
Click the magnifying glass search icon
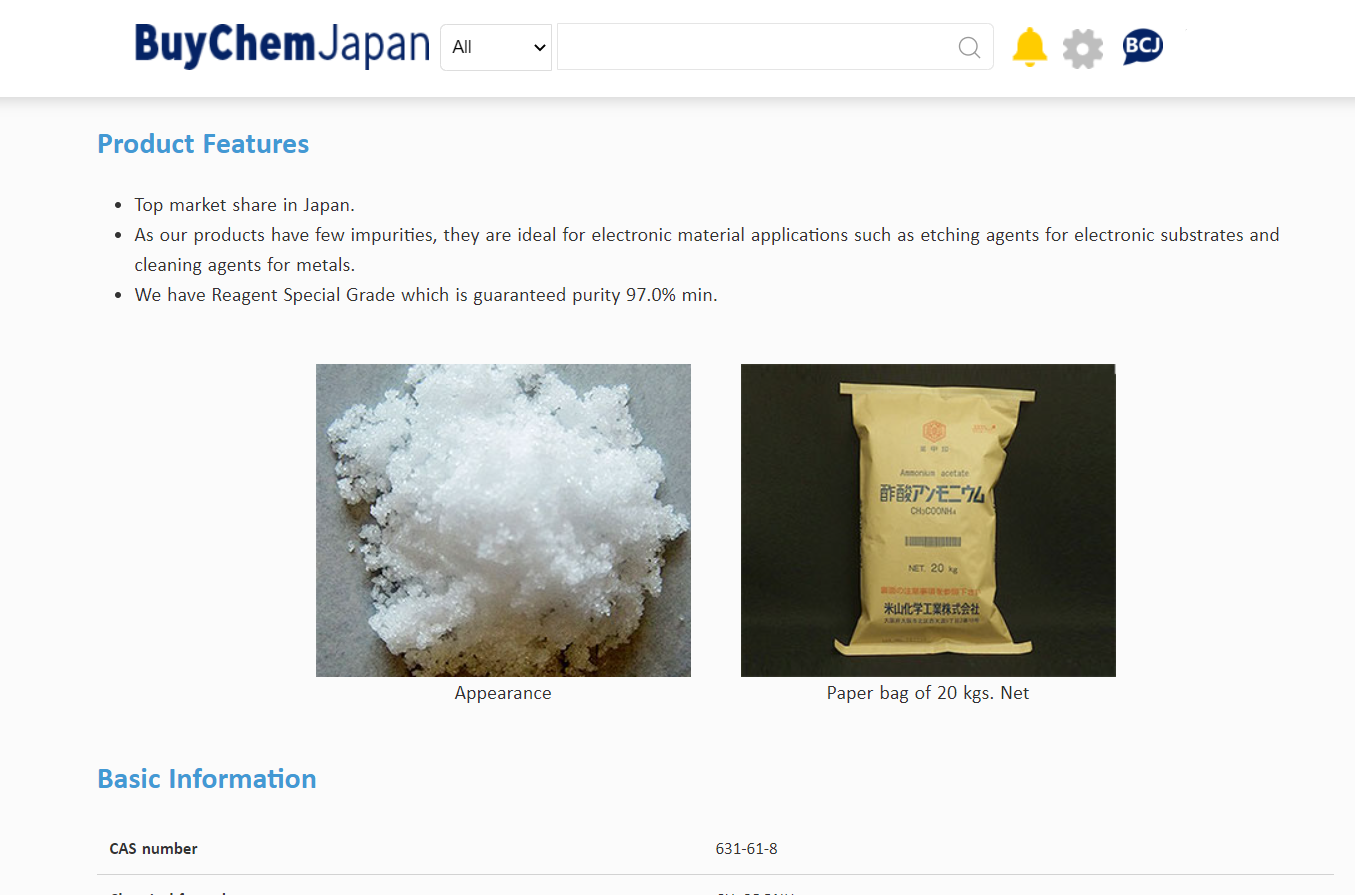pos(969,47)
